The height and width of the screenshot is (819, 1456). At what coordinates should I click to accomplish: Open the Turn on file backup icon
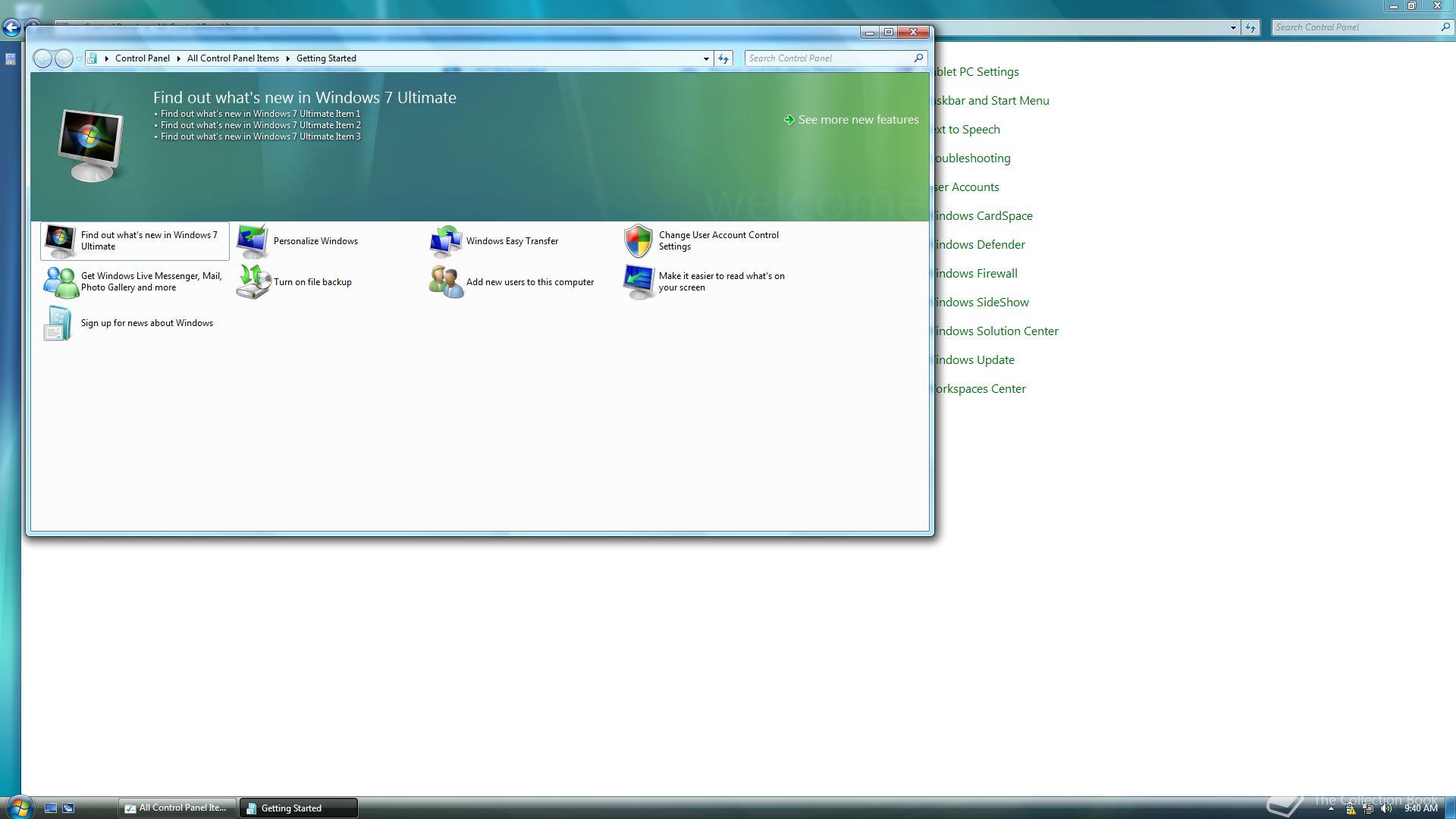coord(253,282)
